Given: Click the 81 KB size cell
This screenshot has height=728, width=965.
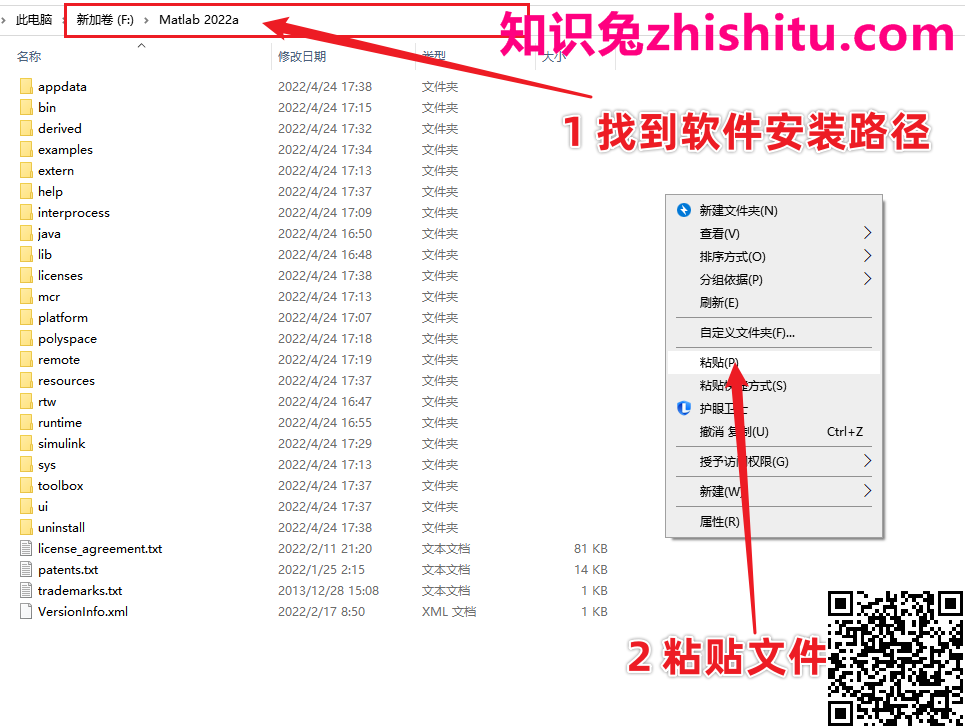Looking at the screenshot, I should [591, 548].
